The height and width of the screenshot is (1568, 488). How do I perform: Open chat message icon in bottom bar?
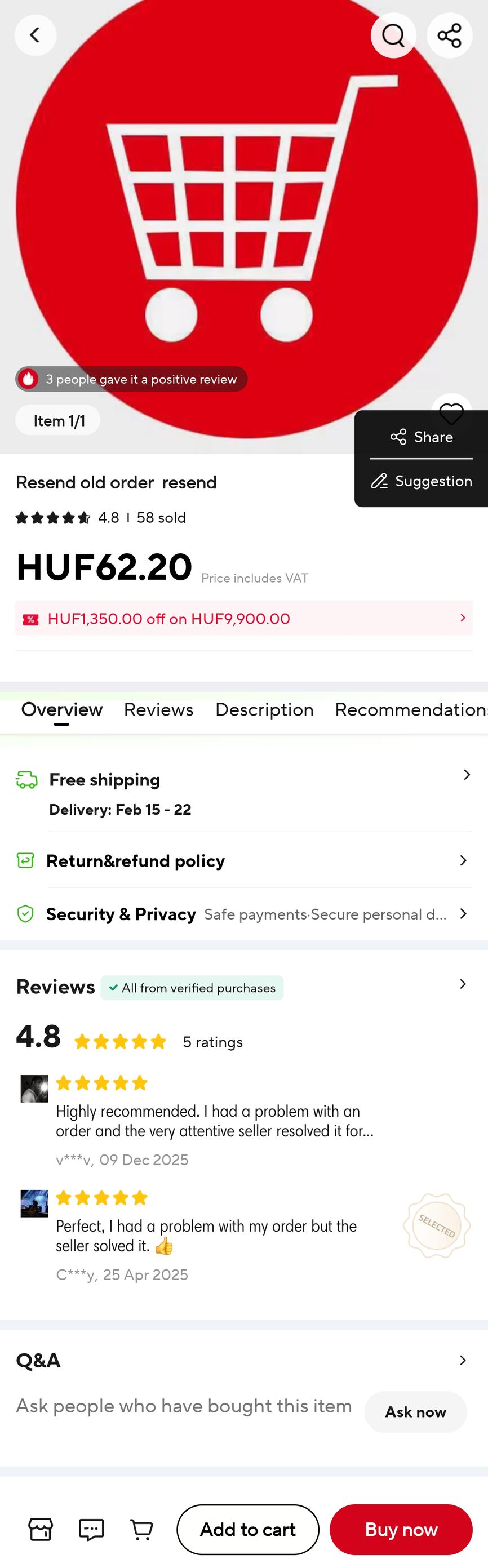[x=91, y=1529]
